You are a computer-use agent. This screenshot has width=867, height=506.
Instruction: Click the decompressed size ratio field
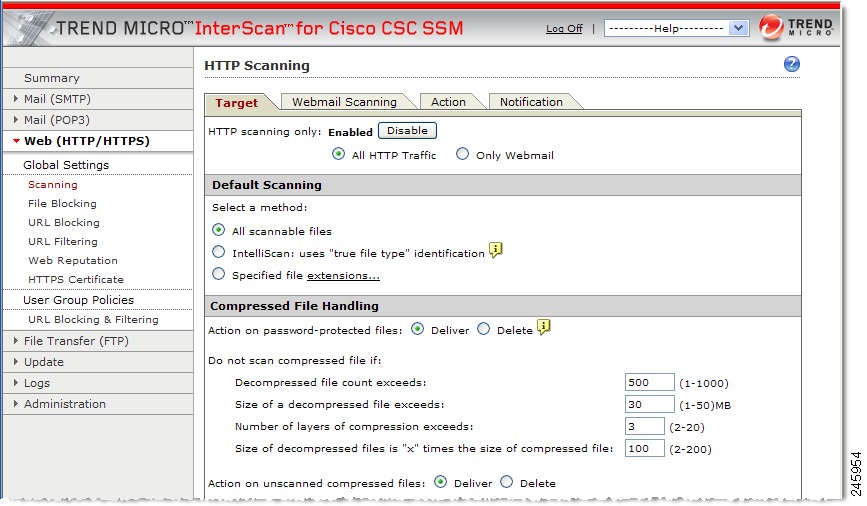[x=645, y=448]
